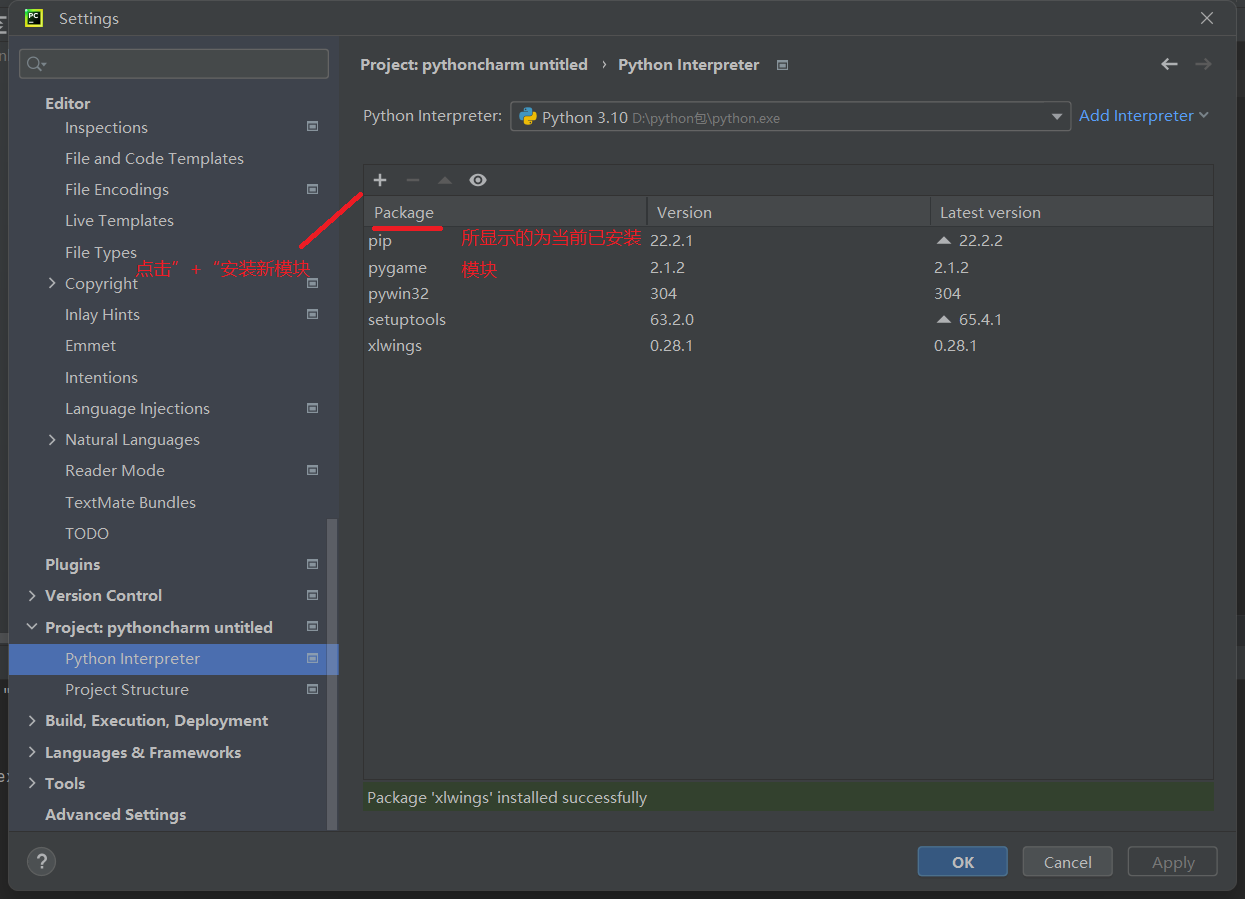Image resolution: width=1245 pixels, height=899 pixels.
Task: Expand the Tools section
Action: [x=32, y=783]
